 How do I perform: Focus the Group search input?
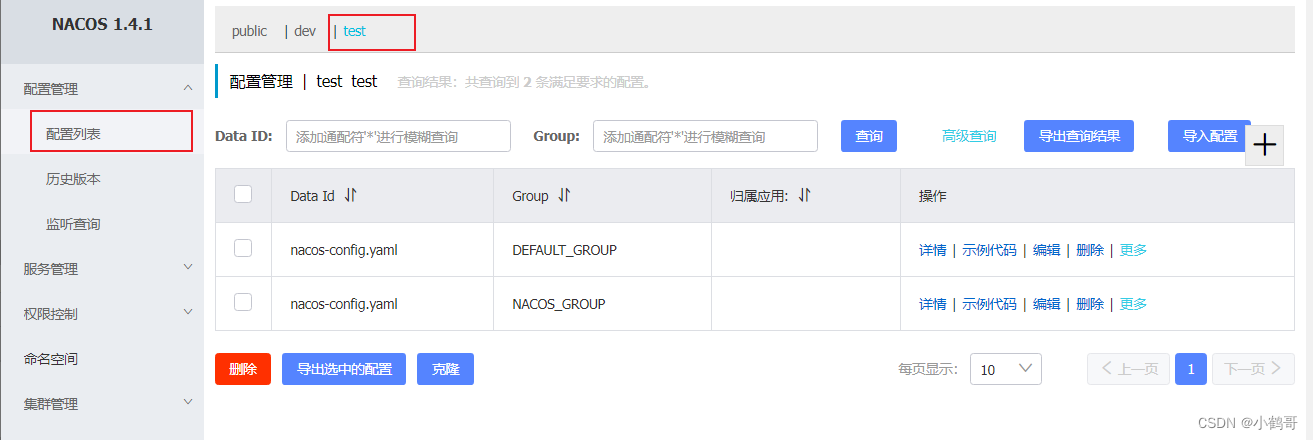coord(705,136)
